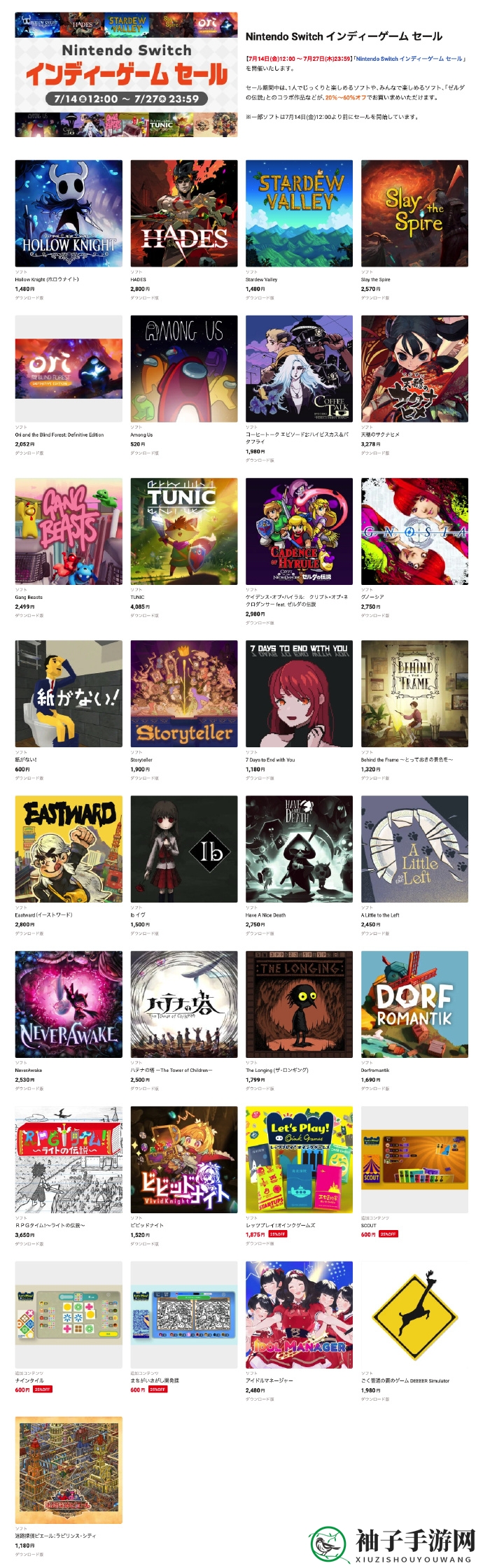Viewport: 483px width, 1568px height.
Task: Click the Idol Manager cover image
Action: click(300, 1315)
